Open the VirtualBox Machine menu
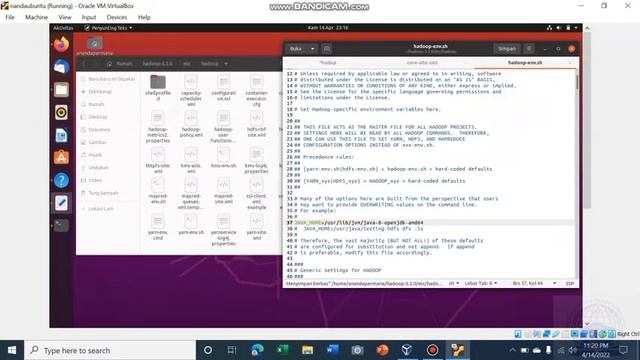 click(x=36, y=17)
